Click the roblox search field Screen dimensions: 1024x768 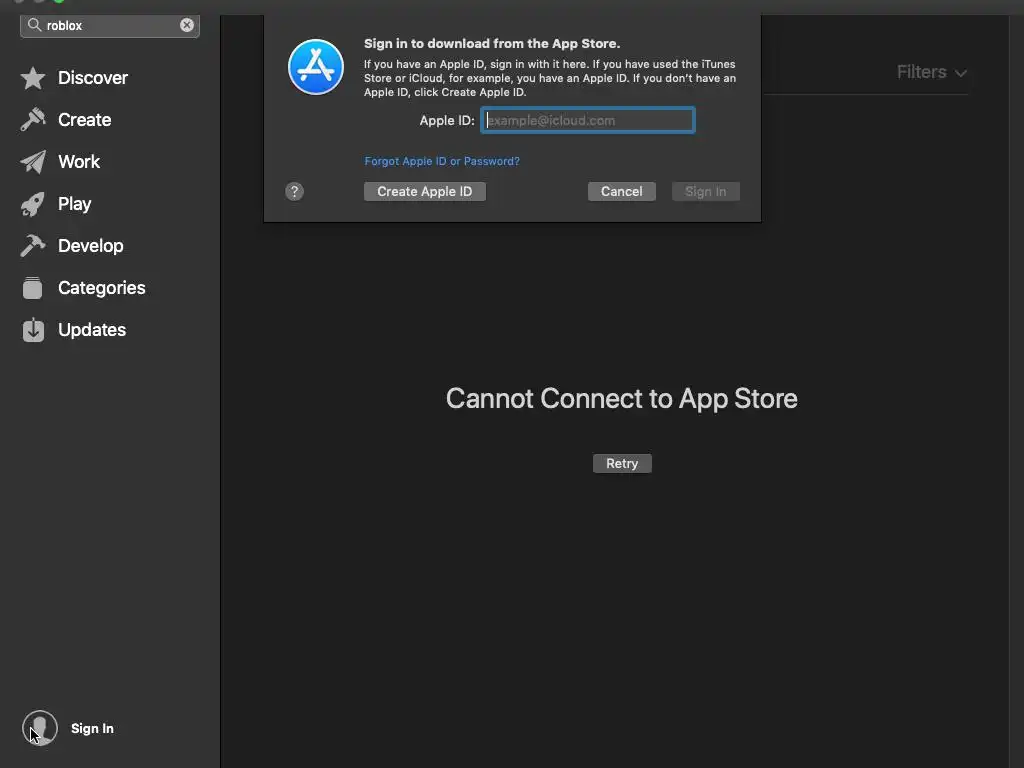[110, 25]
